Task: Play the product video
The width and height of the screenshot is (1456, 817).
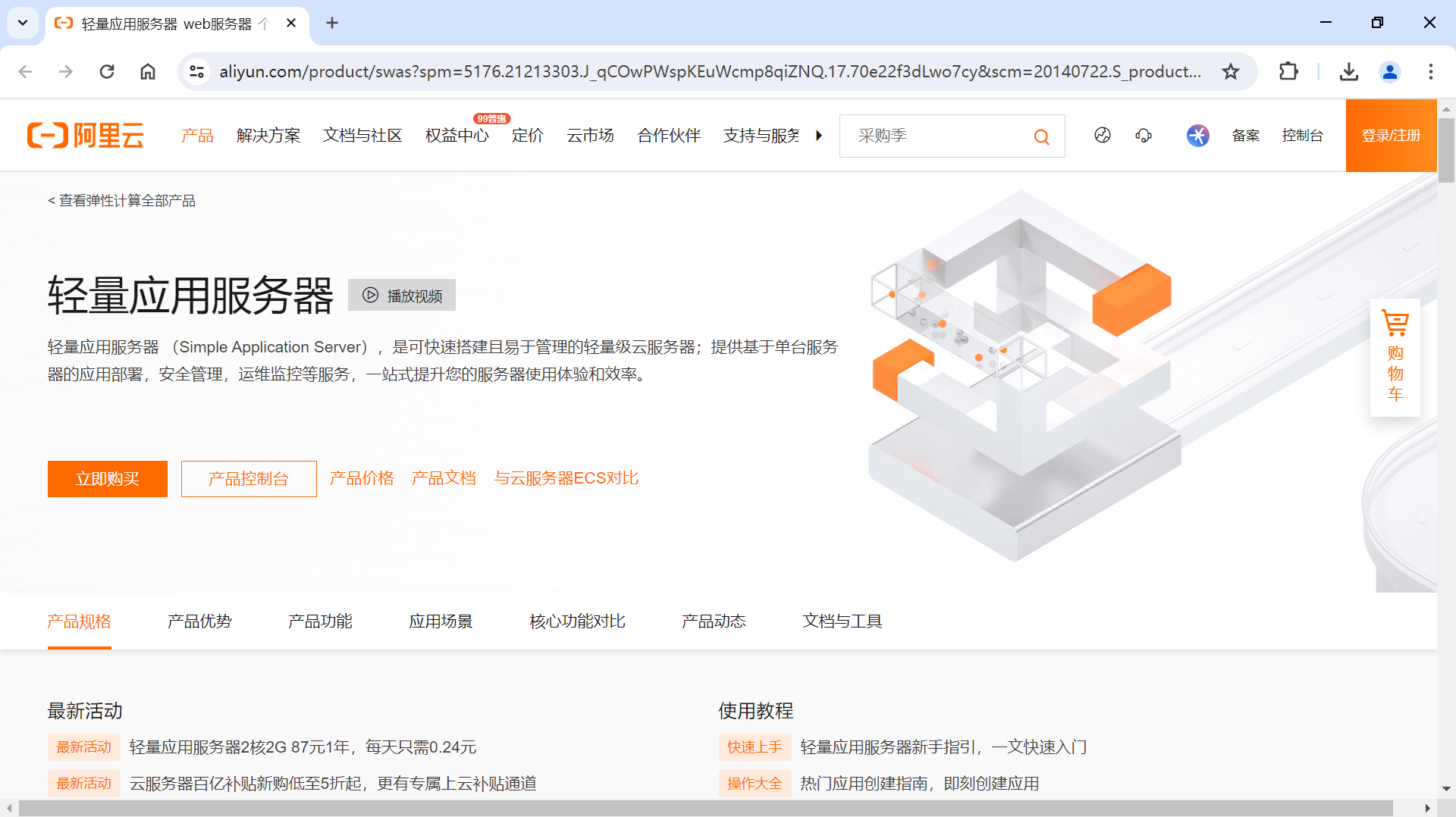Action: (402, 295)
